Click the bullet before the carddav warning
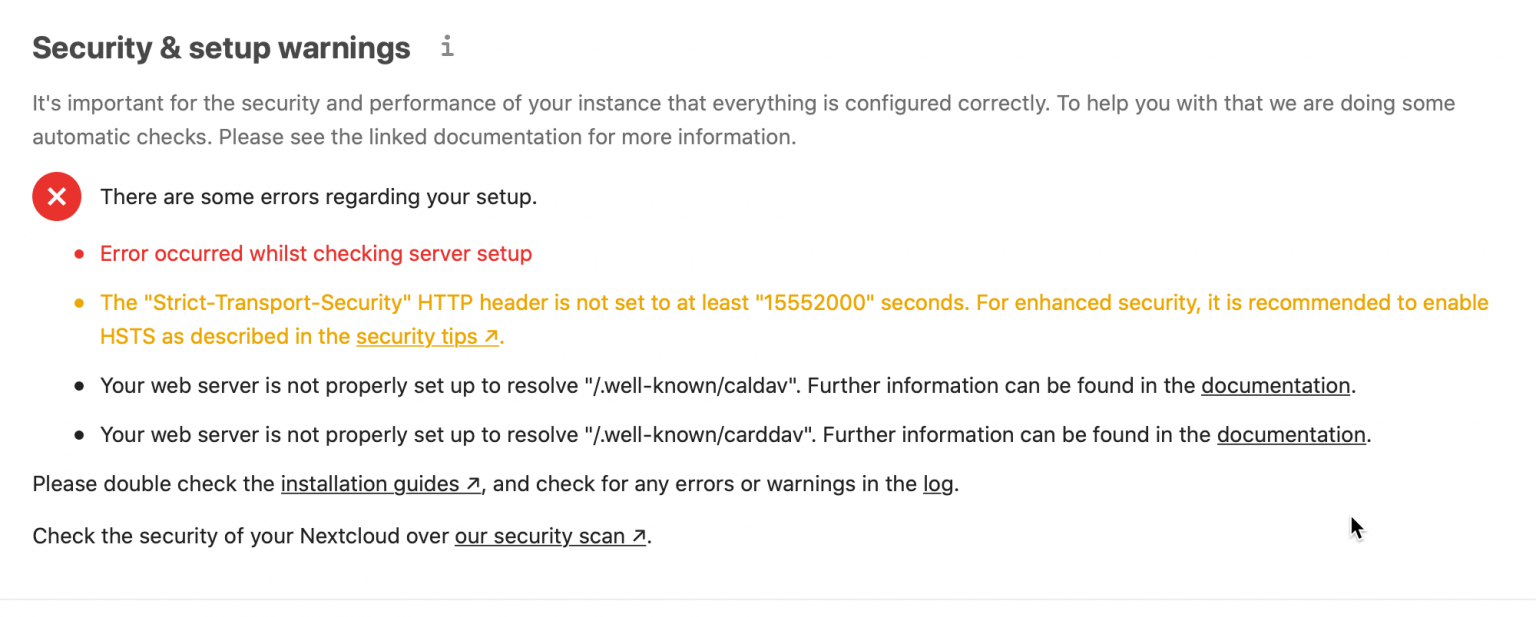 pos(78,434)
